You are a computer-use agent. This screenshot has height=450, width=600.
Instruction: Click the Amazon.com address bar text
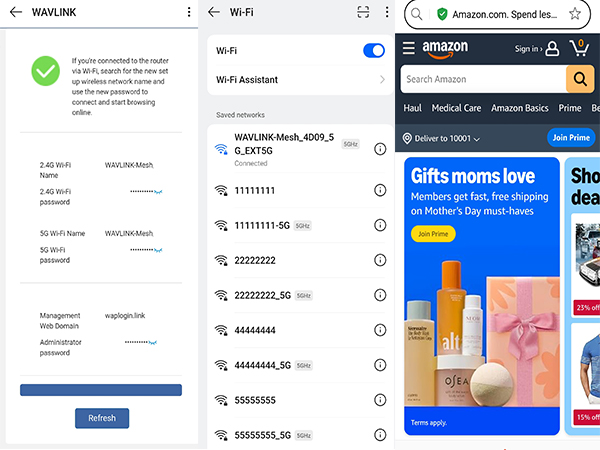tap(504, 15)
